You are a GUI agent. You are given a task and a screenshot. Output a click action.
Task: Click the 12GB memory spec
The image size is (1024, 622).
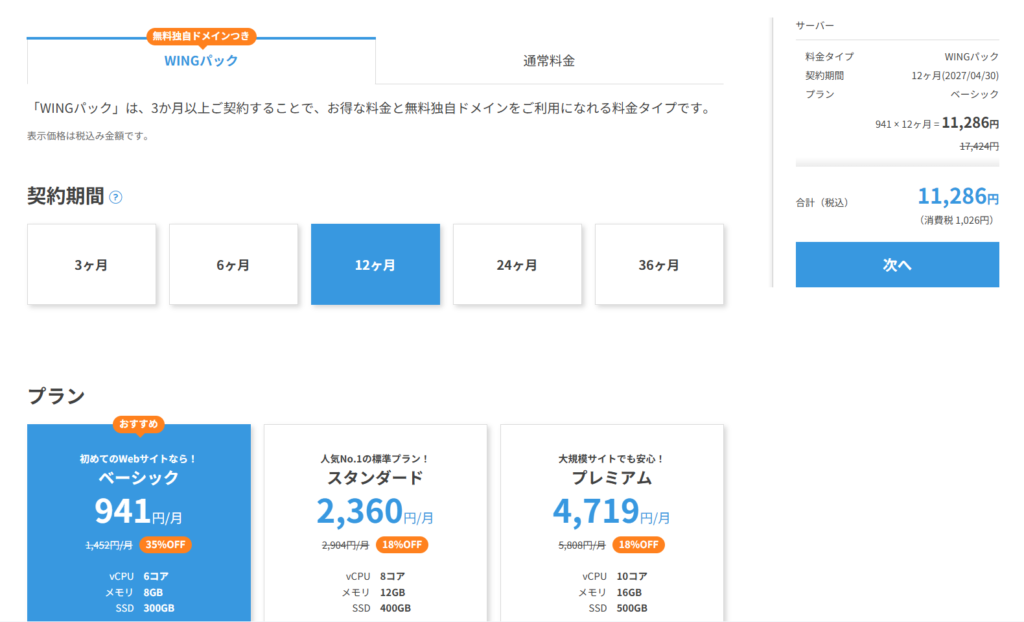tap(392, 593)
